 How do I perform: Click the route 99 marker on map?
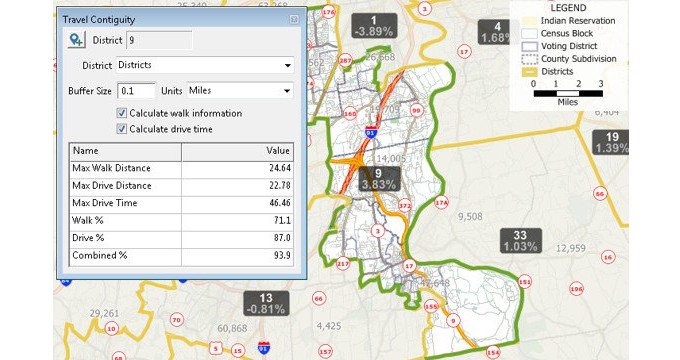pos(416,111)
